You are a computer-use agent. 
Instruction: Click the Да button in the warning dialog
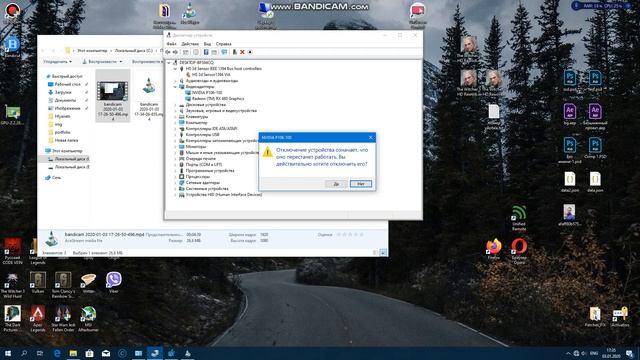336,184
